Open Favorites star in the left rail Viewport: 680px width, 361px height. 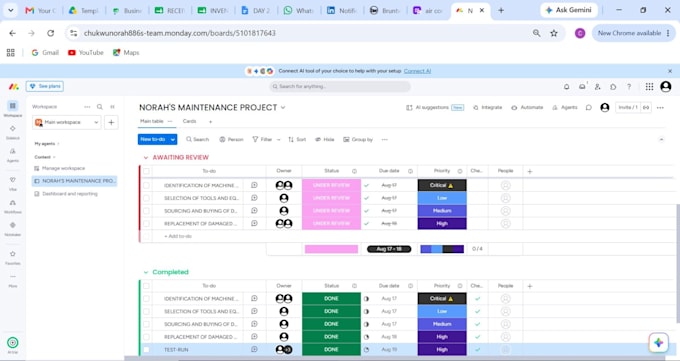coord(13,257)
